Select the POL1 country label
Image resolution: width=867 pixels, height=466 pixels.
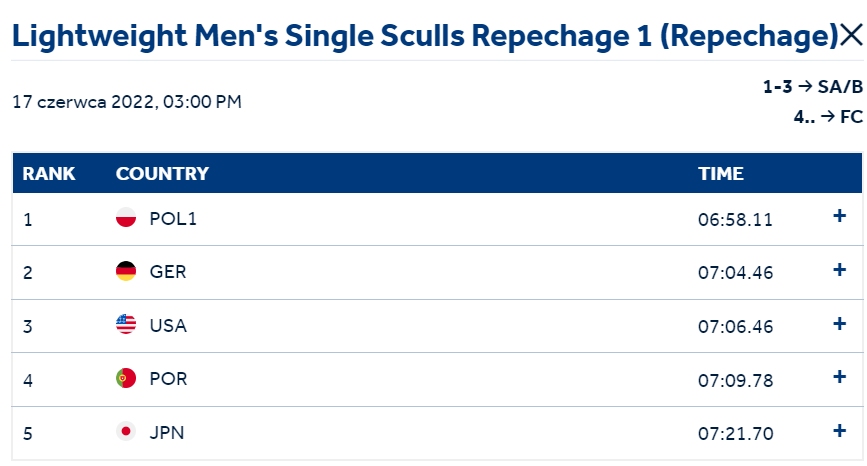(173, 219)
